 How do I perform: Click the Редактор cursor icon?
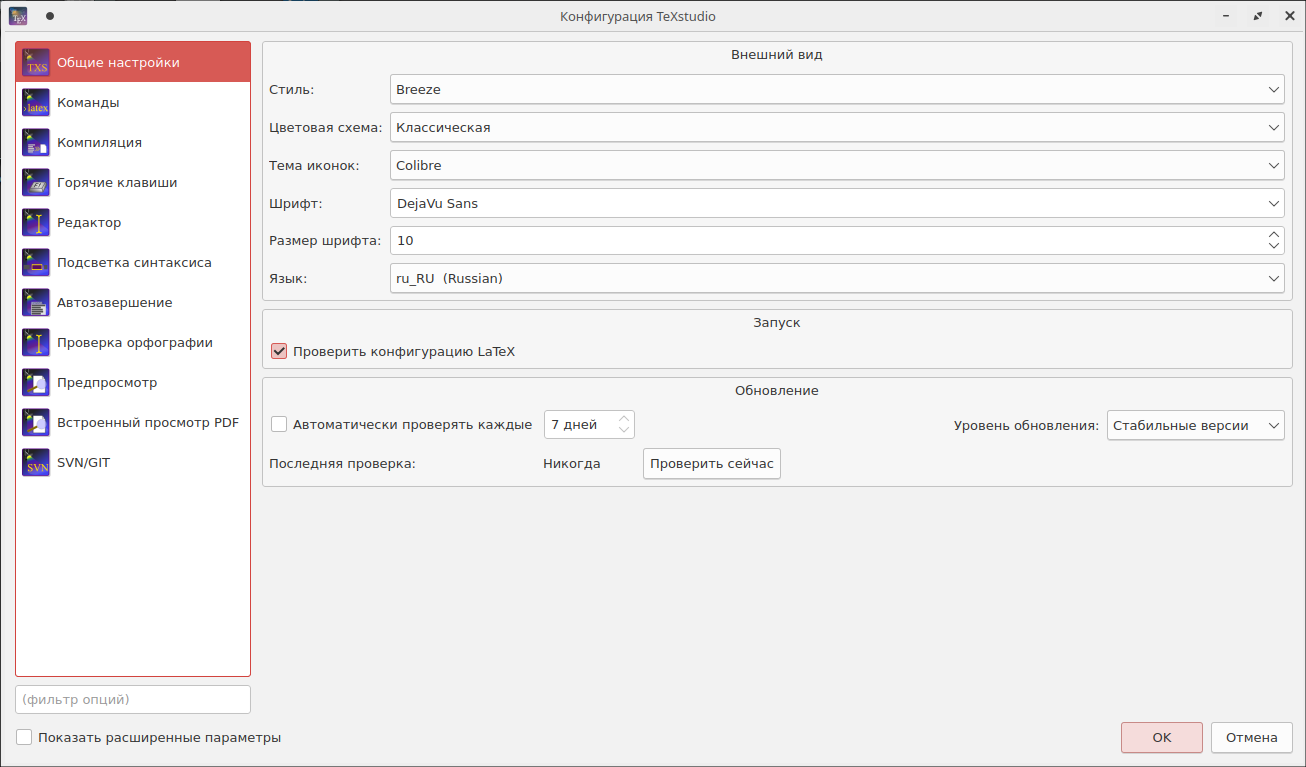[x=36, y=222]
